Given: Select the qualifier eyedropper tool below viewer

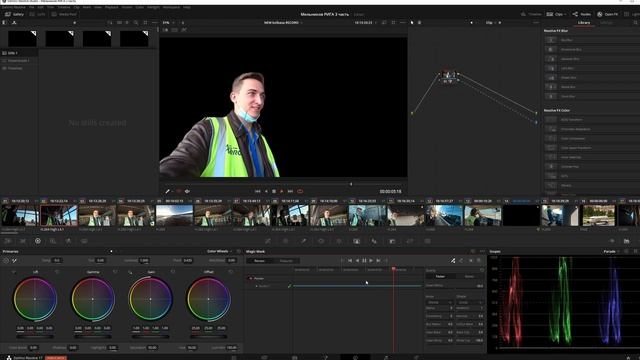Looking at the screenshot, I should point(167,191).
